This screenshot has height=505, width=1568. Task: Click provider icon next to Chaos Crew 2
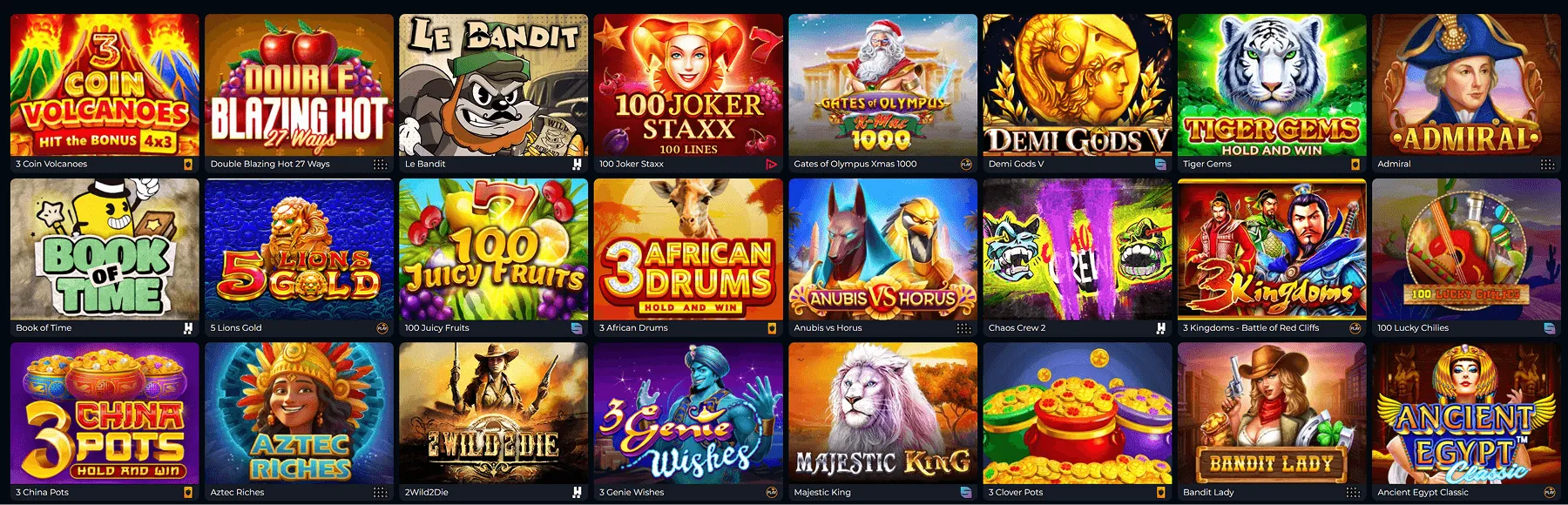(1160, 328)
